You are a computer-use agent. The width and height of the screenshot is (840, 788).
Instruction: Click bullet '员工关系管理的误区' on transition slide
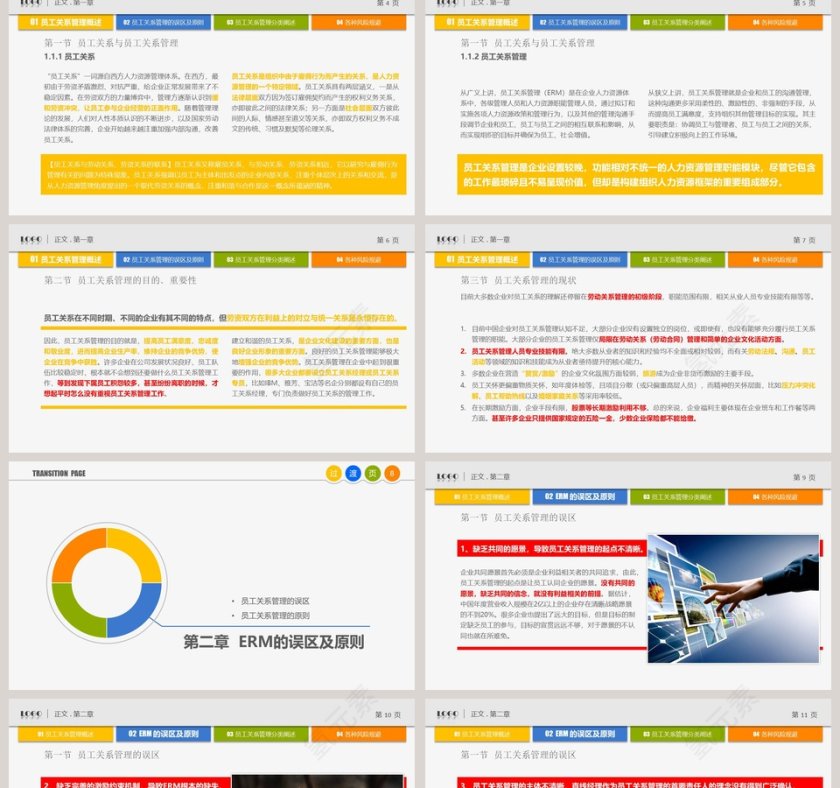(275, 600)
